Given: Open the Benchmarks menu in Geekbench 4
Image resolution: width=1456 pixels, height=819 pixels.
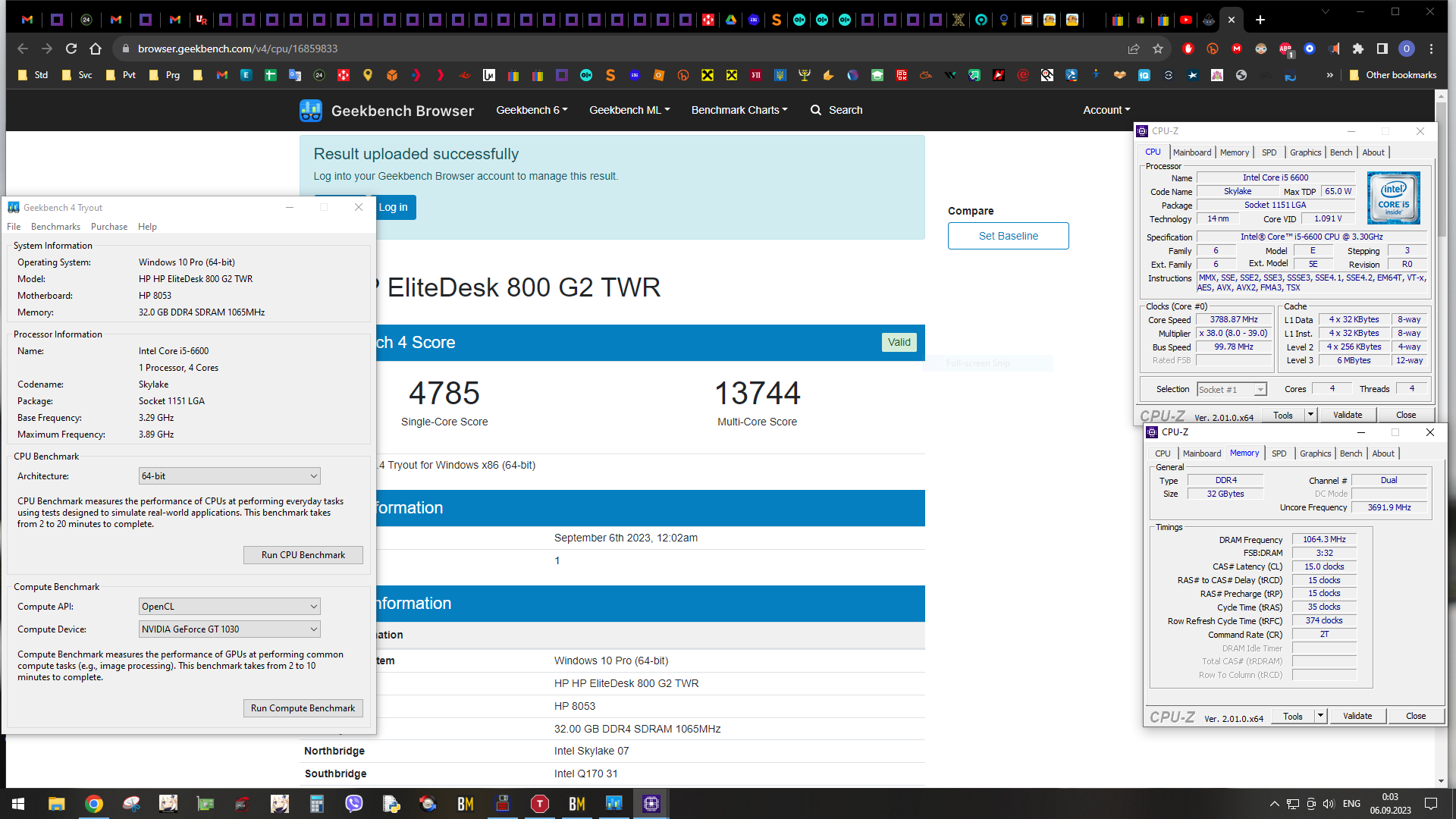Looking at the screenshot, I should pyautogui.click(x=55, y=227).
